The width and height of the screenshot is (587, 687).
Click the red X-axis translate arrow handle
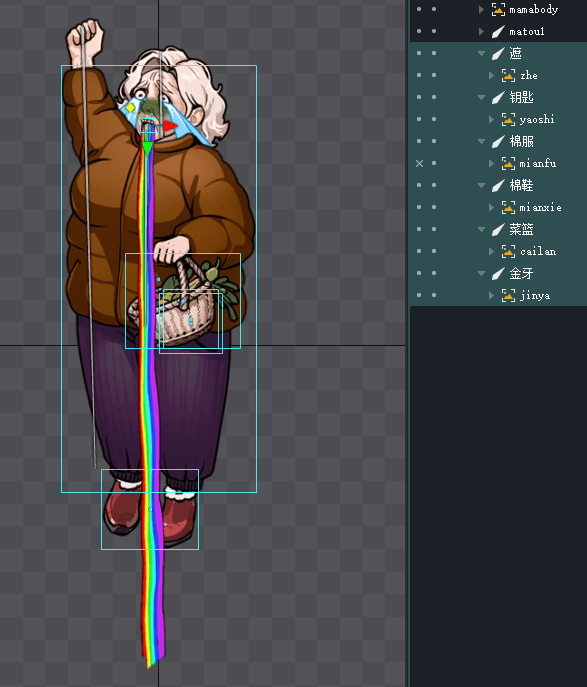tap(170, 126)
